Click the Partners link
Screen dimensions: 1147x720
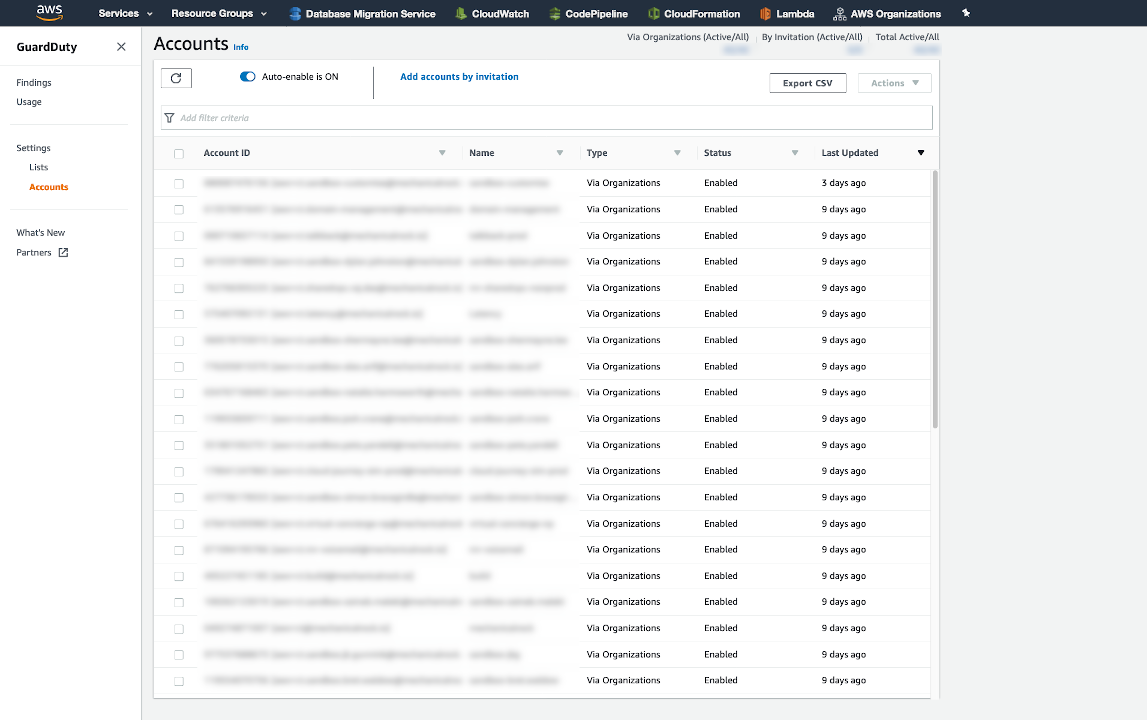pos(34,252)
